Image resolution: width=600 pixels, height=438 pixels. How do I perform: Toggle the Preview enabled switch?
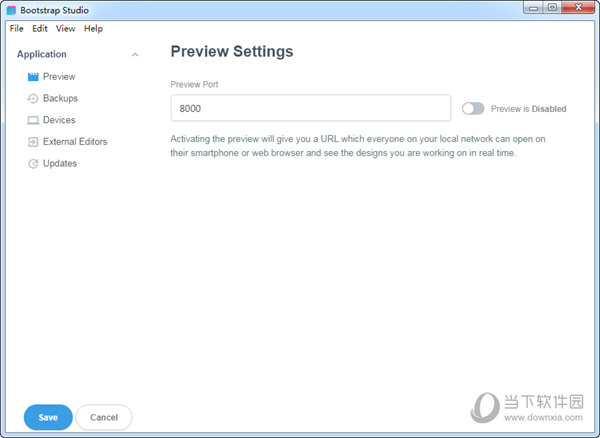point(473,109)
